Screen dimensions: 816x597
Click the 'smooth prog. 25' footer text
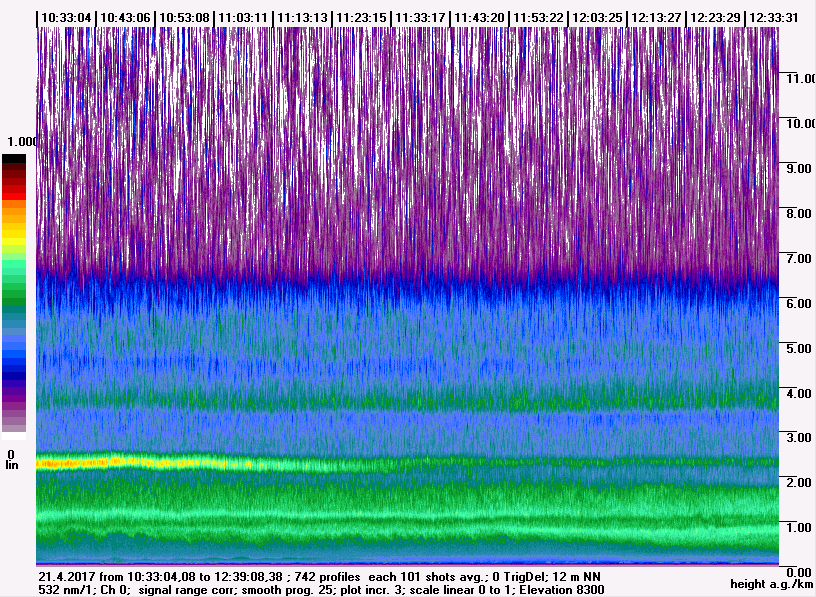click(288, 590)
